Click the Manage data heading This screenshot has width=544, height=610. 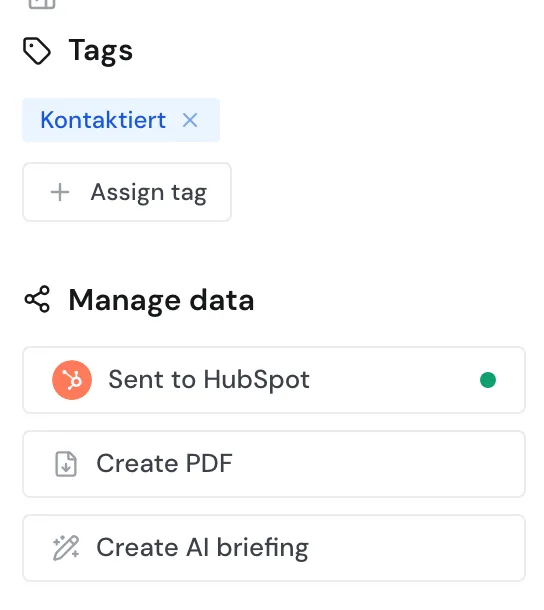pyautogui.click(x=161, y=300)
